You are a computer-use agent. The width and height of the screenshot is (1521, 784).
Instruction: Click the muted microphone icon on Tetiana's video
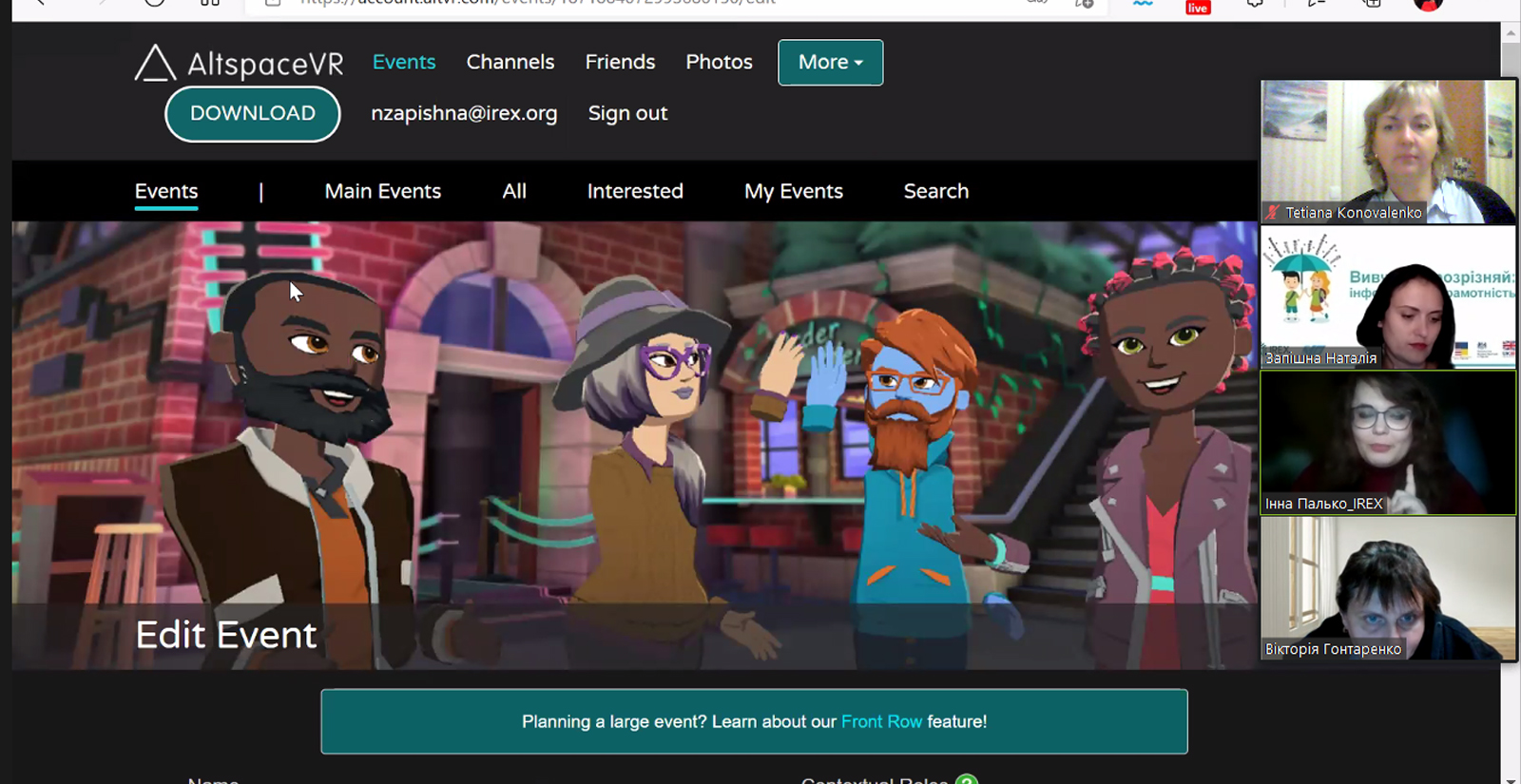tap(1272, 213)
